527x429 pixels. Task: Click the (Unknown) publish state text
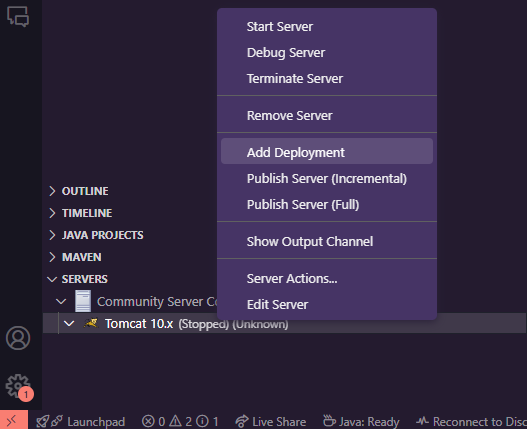point(260,324)
